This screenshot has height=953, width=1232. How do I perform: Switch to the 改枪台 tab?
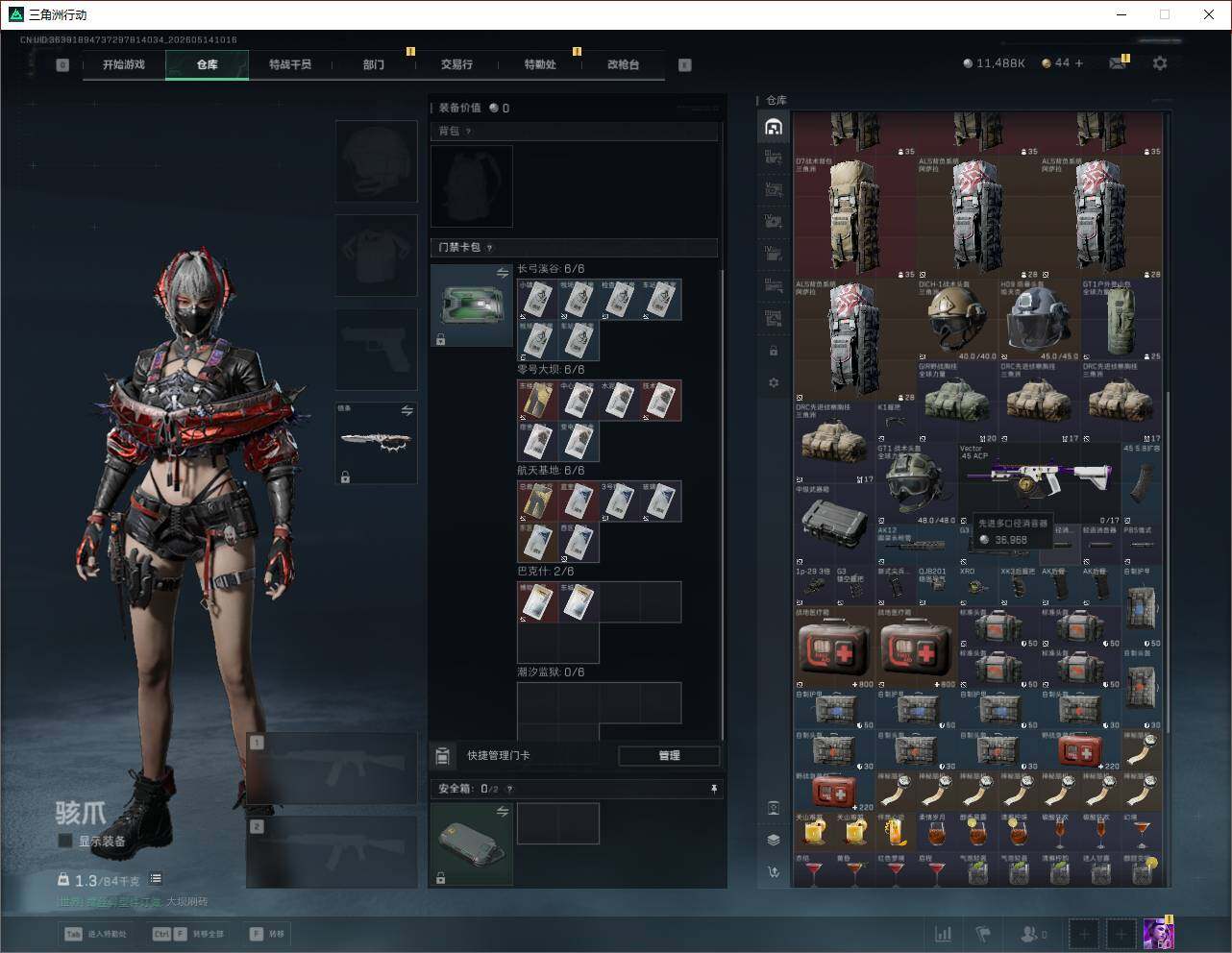(623, 64)
